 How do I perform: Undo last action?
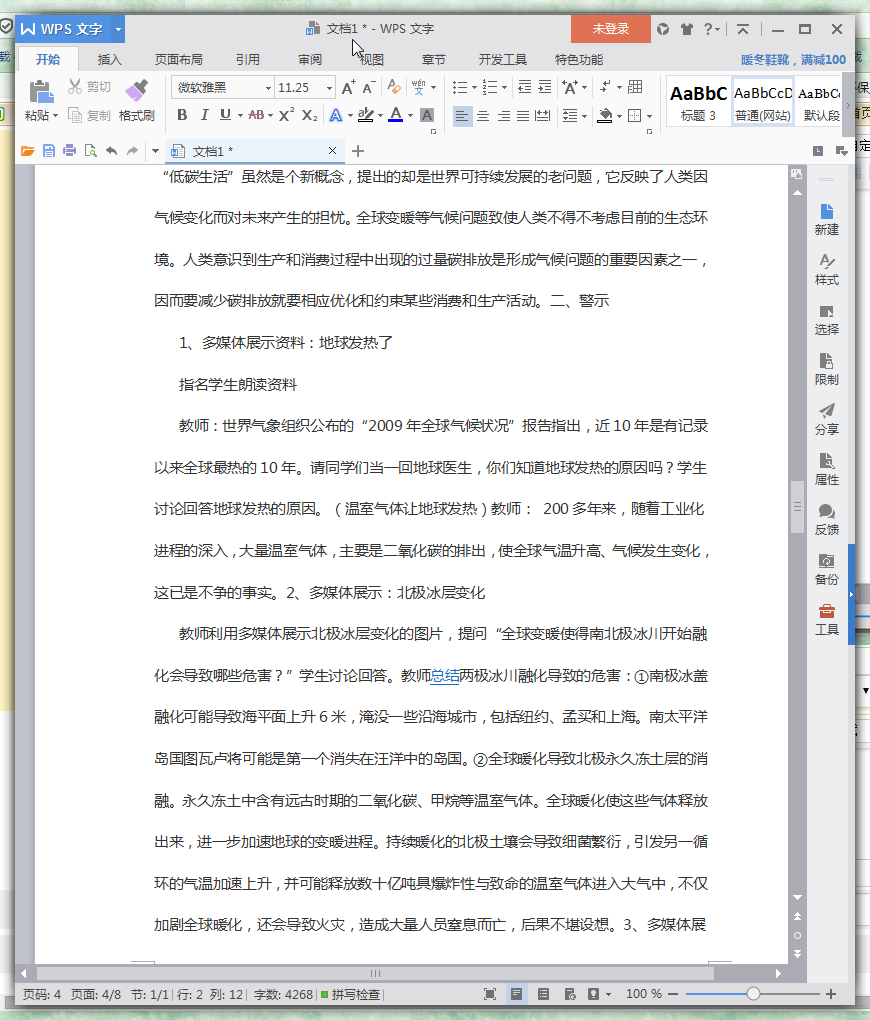pyautogui.click(x=111, y=151)
